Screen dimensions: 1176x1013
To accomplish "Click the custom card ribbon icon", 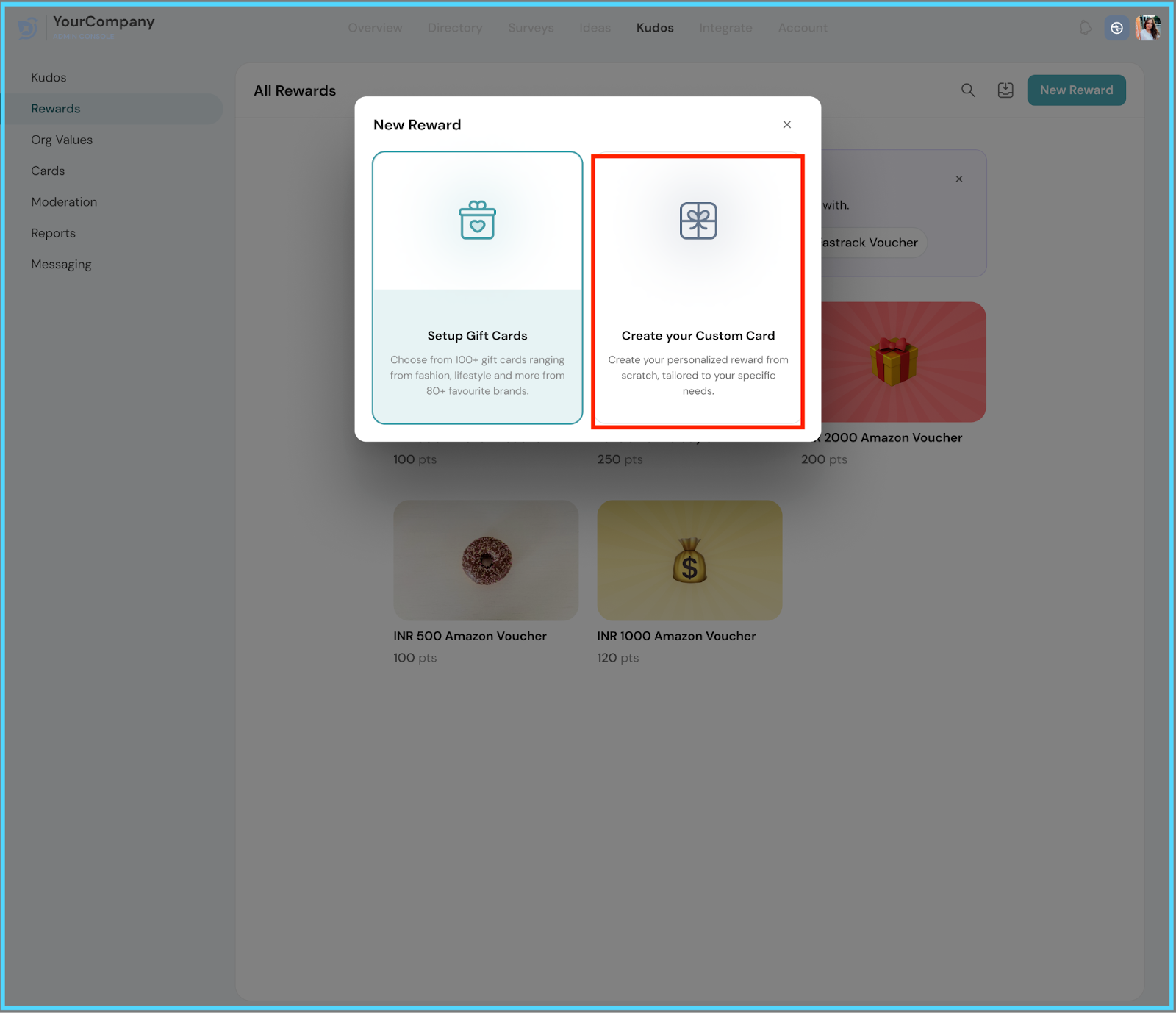I will click(x=698, y=221).
